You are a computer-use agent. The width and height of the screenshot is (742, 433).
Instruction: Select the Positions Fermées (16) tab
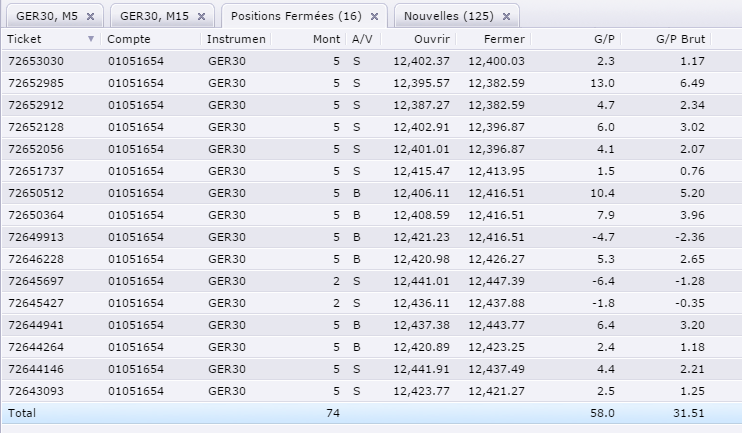294,17
